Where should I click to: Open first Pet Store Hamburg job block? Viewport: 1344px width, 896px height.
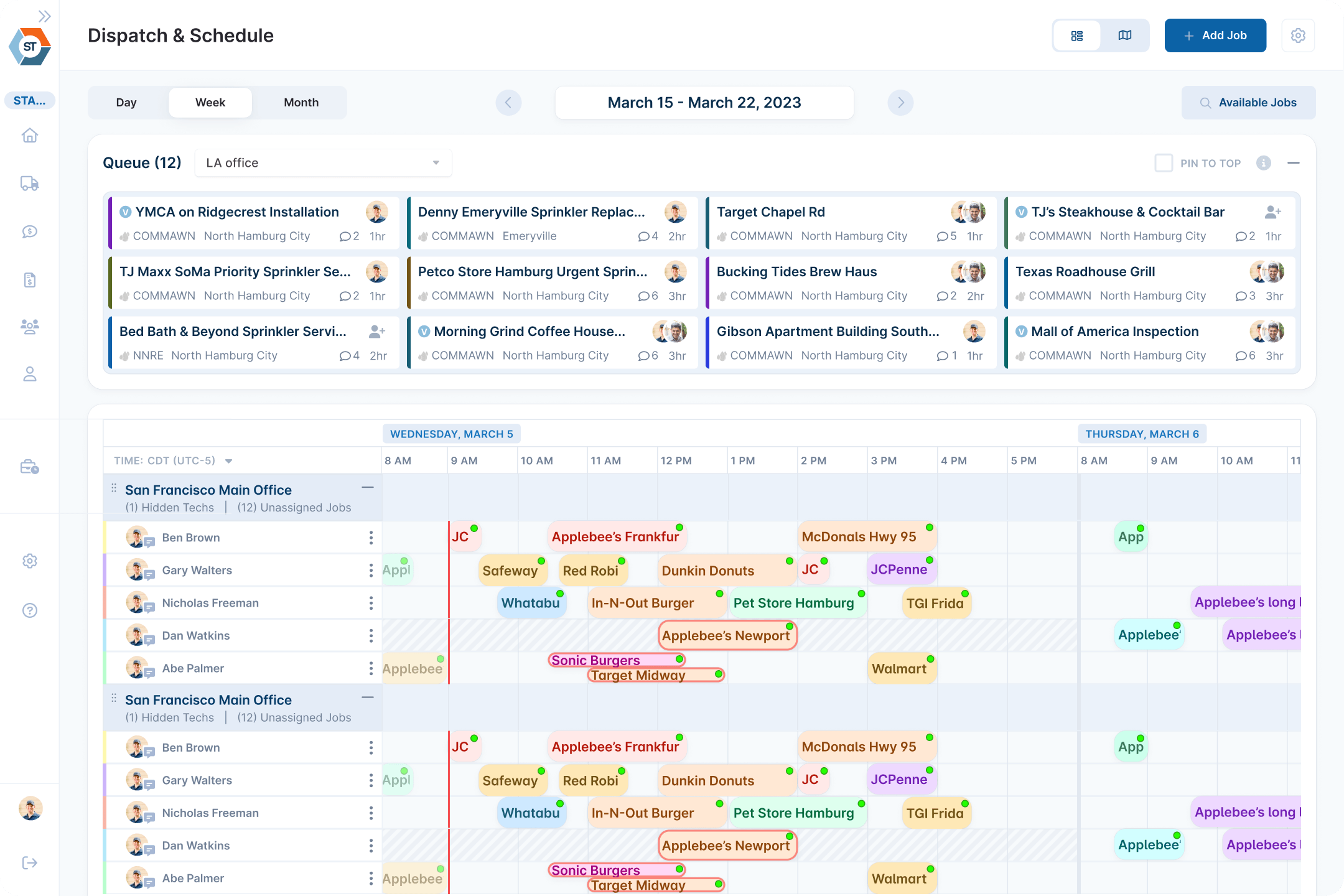798,603
